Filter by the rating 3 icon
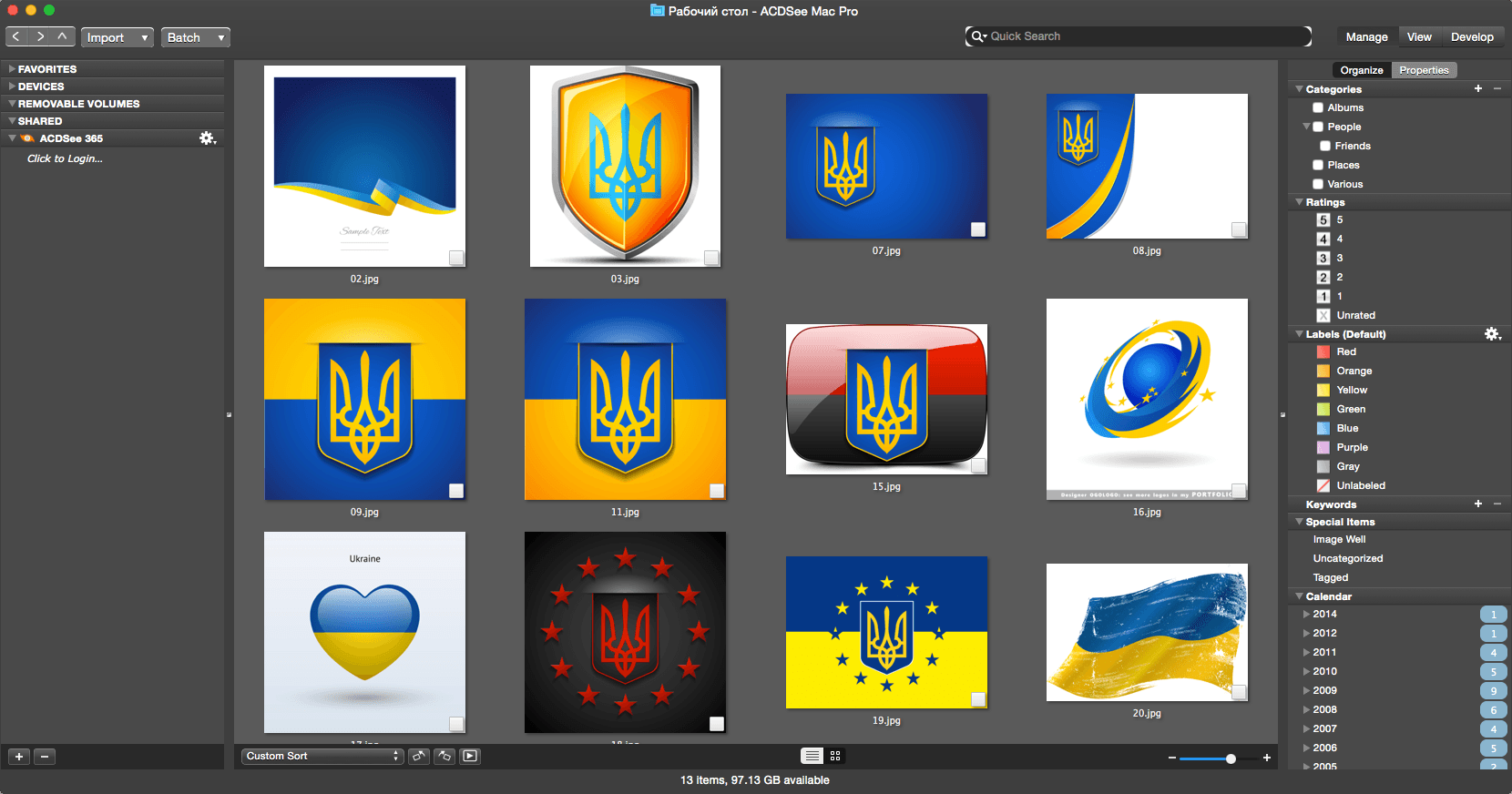This screenshot has width=1512, height=794. click(x=1323, y=258)
